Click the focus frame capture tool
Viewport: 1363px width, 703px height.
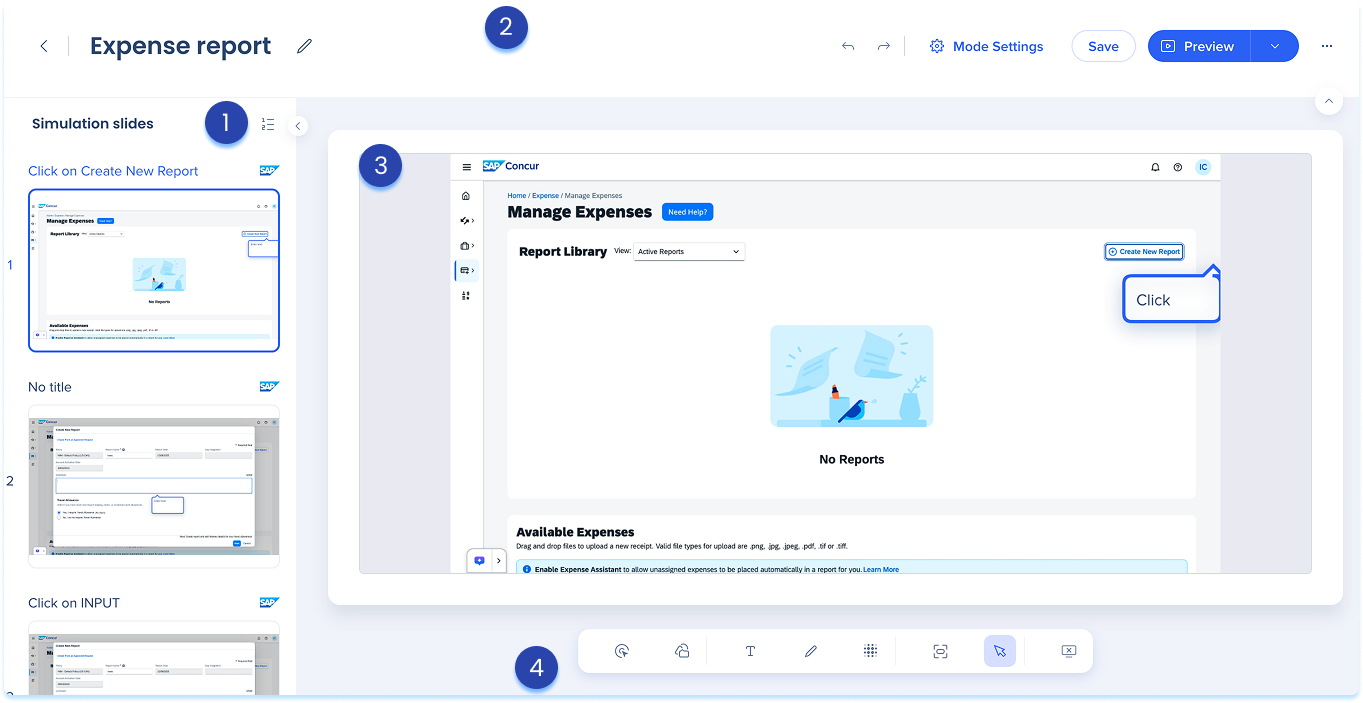tap(940, 651)
